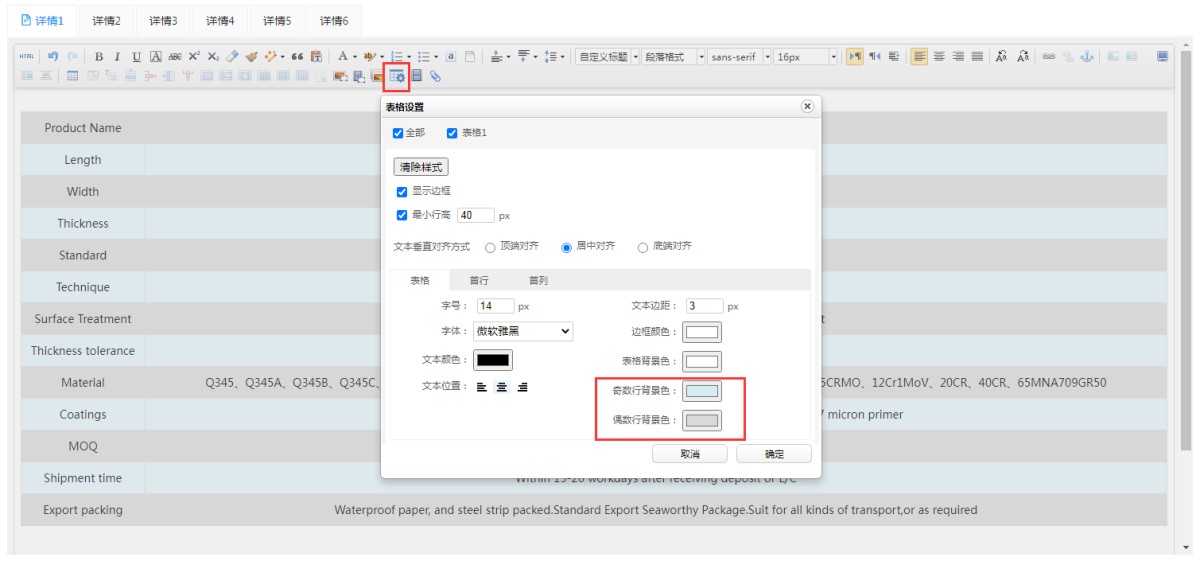Pick 文本颜色 black color swatch
The width and height of the screenshot is (1200, 561).
click(492, 360)
